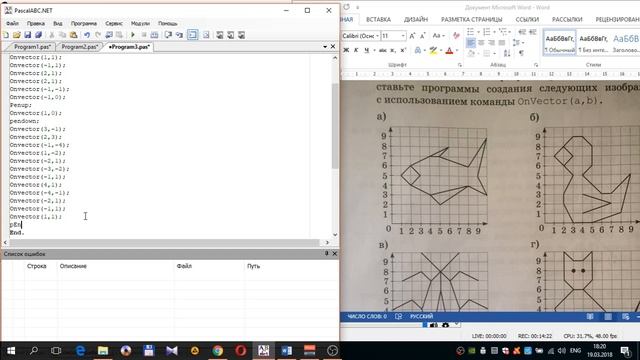Open the Помощь menu
This screenshot has height=360, width=640.
167,23
